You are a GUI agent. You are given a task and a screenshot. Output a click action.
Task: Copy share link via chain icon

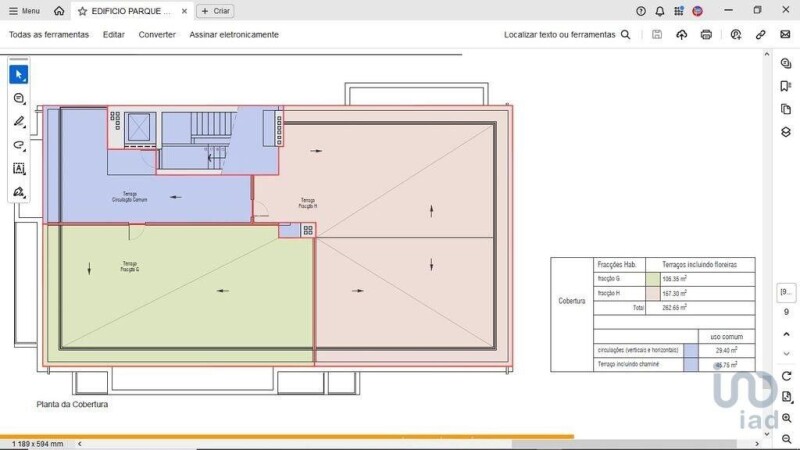tap(760, 34)
